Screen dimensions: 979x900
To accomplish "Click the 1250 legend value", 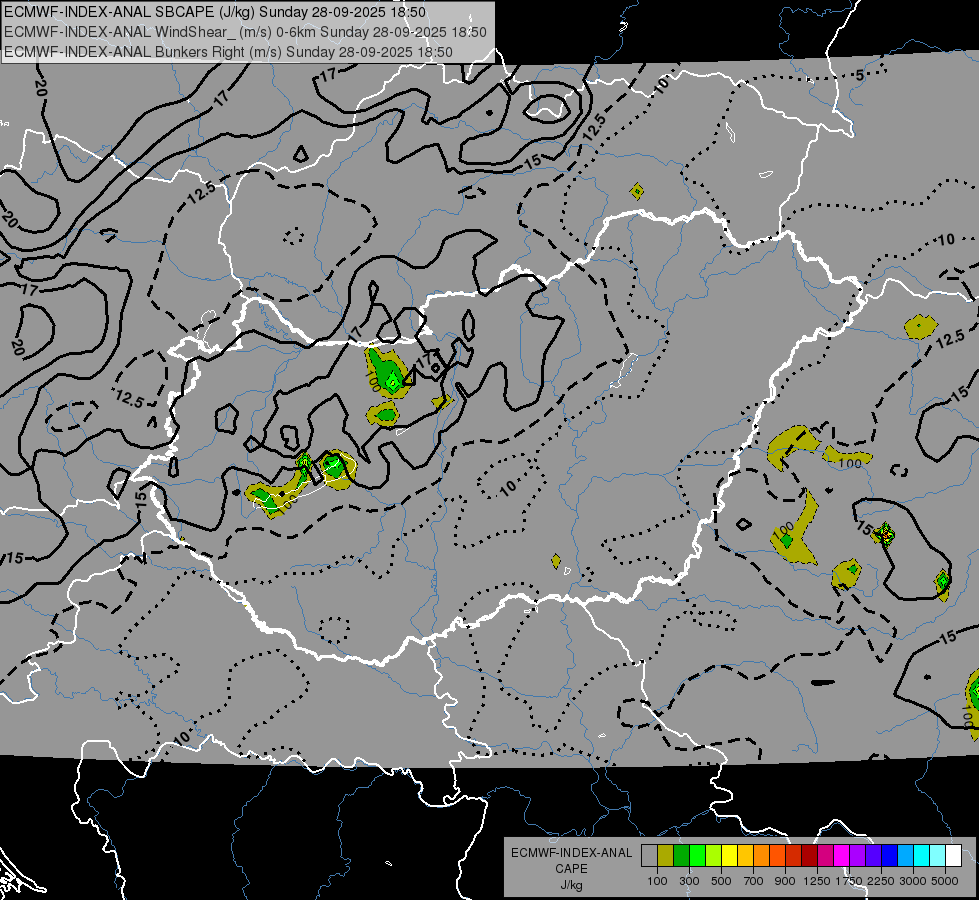I will (817, 881).
